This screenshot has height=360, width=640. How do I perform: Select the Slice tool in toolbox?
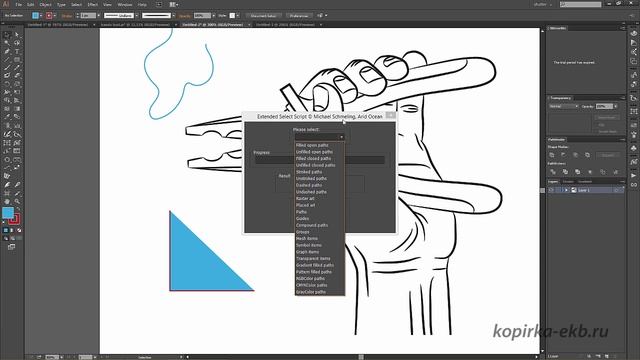coord(17,193)
